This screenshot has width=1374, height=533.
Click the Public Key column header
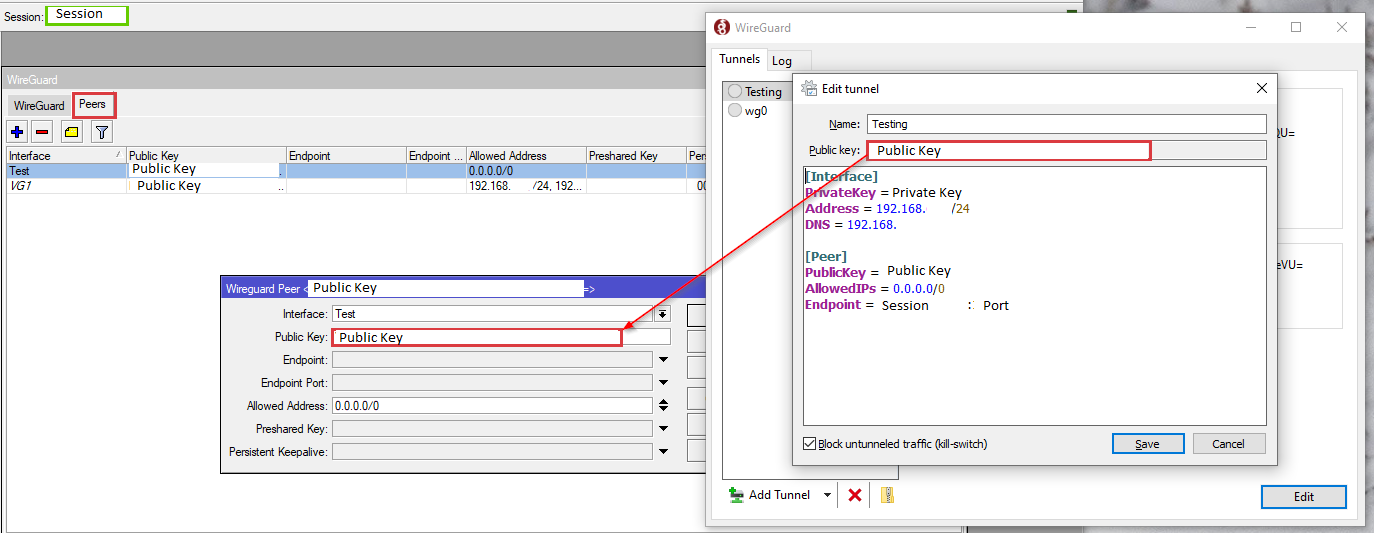[x=206, y=156]
